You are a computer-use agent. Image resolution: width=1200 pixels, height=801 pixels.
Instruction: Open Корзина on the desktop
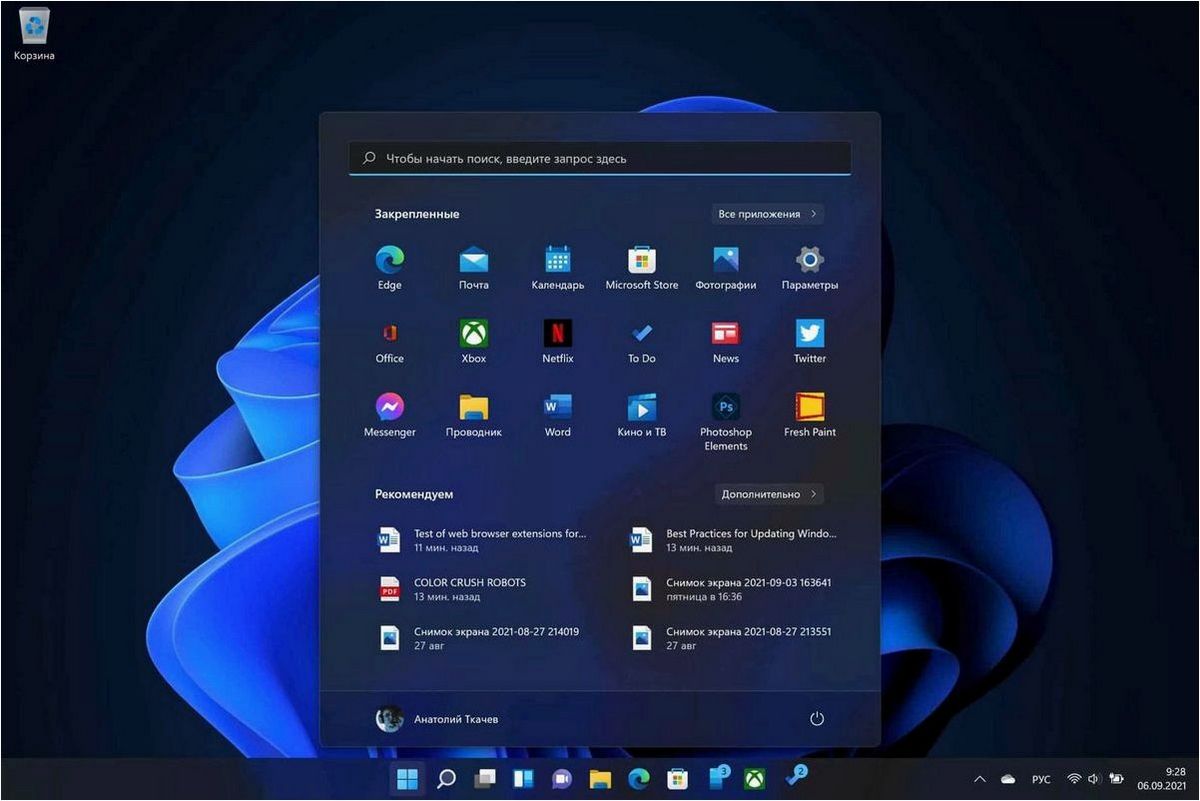[34, 36]
